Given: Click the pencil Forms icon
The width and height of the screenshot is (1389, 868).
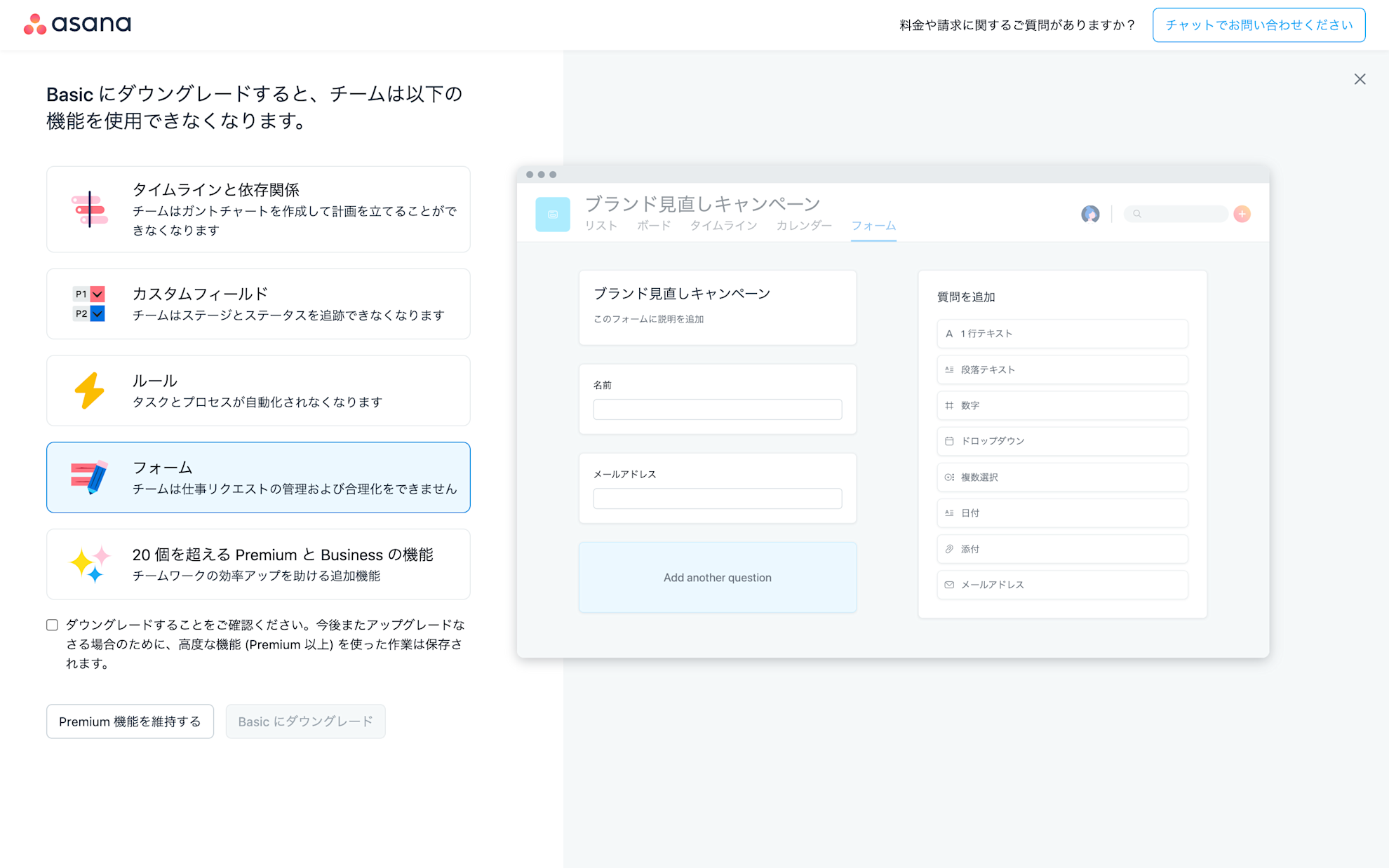Looking at the screenshot, I should [x=89, y=477].
